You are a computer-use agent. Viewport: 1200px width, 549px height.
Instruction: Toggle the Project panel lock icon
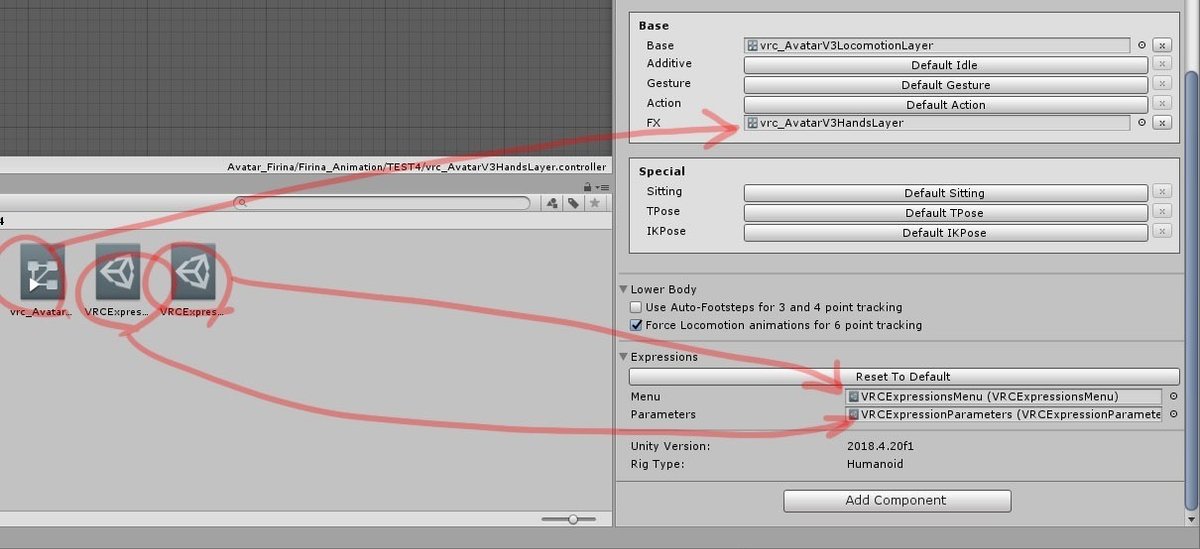[588, 187]
